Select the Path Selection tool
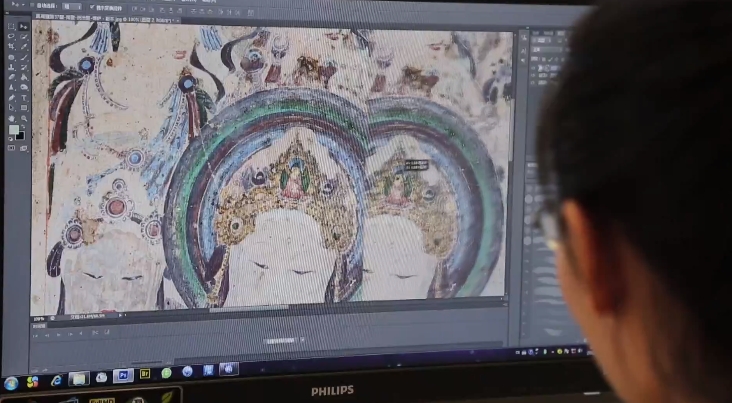The height and width of the screenshot is (403, 732). (x=11, y=107)
